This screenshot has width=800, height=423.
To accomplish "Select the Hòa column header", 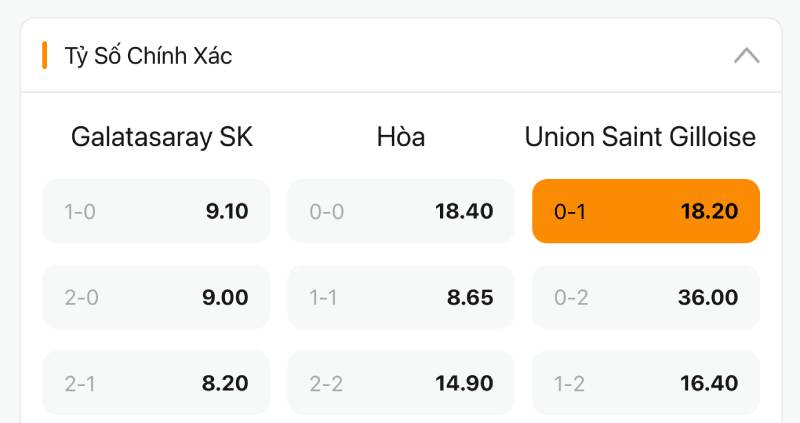I will pyautogui.click(x=401, y=137).
